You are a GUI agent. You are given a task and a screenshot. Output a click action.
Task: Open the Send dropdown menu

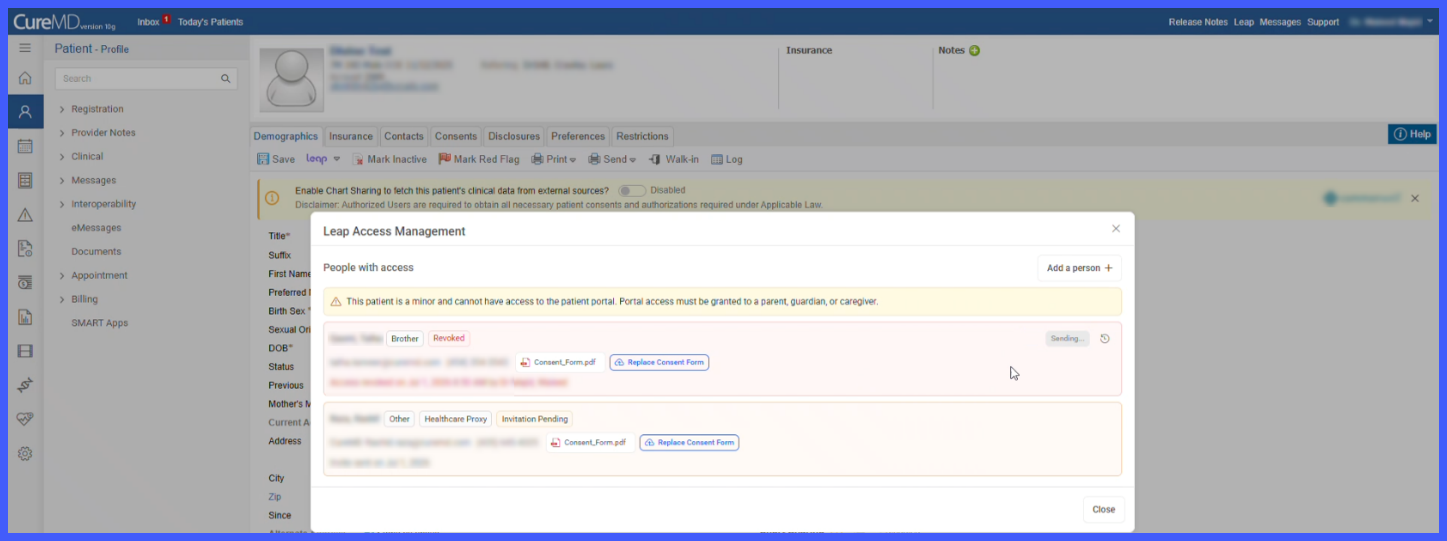612,159
